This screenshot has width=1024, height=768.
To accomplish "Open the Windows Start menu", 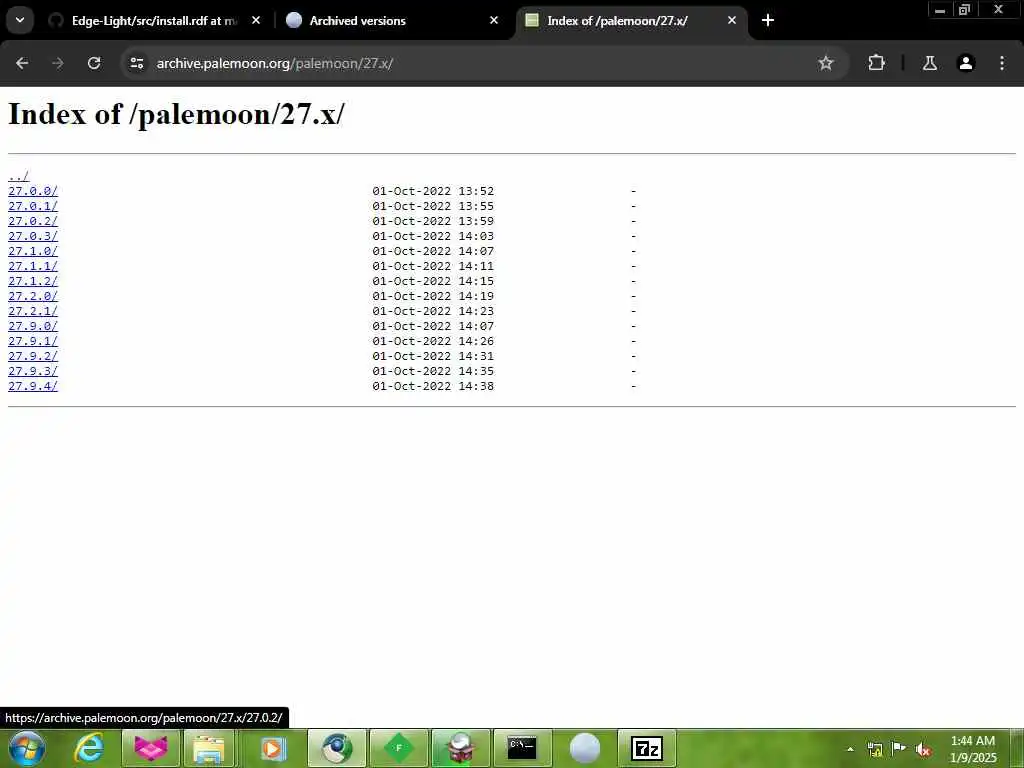I will point(27,748).
